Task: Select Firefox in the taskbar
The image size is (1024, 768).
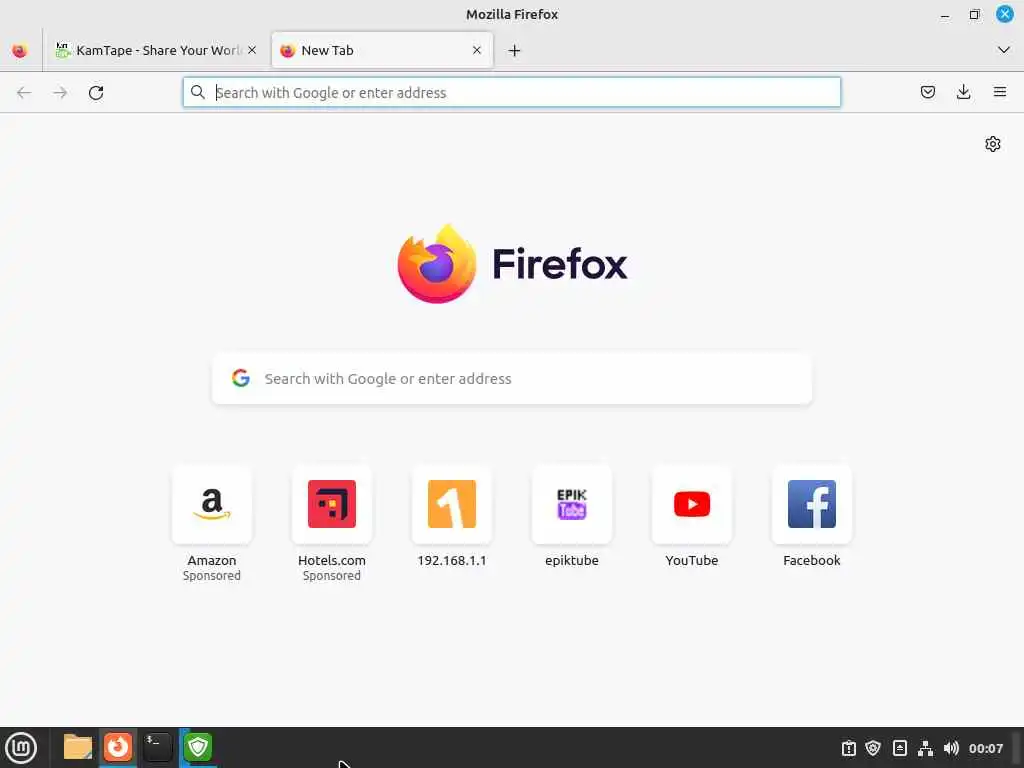Action: click(x=118, y=747)
